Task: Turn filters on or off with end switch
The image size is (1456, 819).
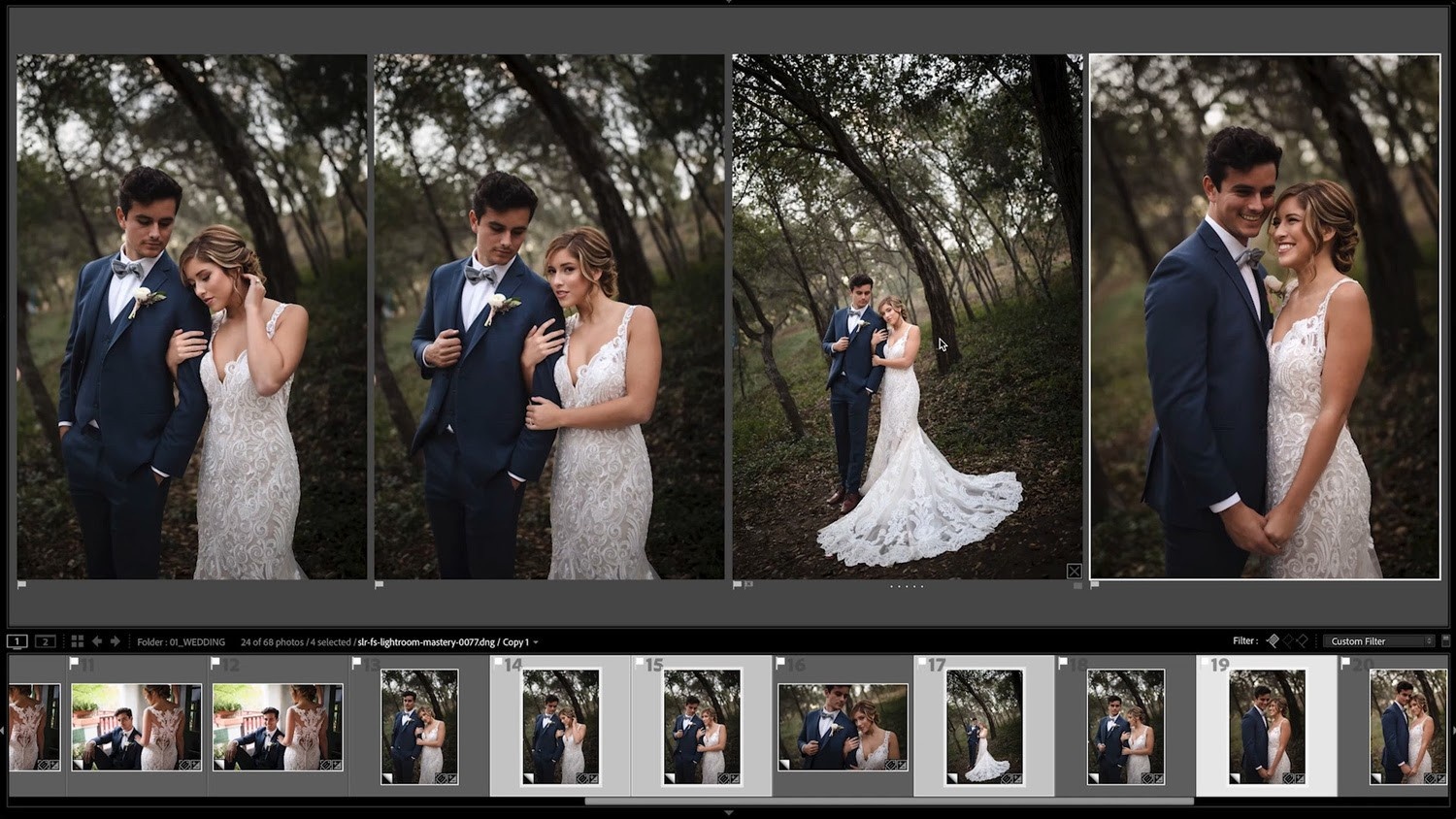Action: [1445, 641]
